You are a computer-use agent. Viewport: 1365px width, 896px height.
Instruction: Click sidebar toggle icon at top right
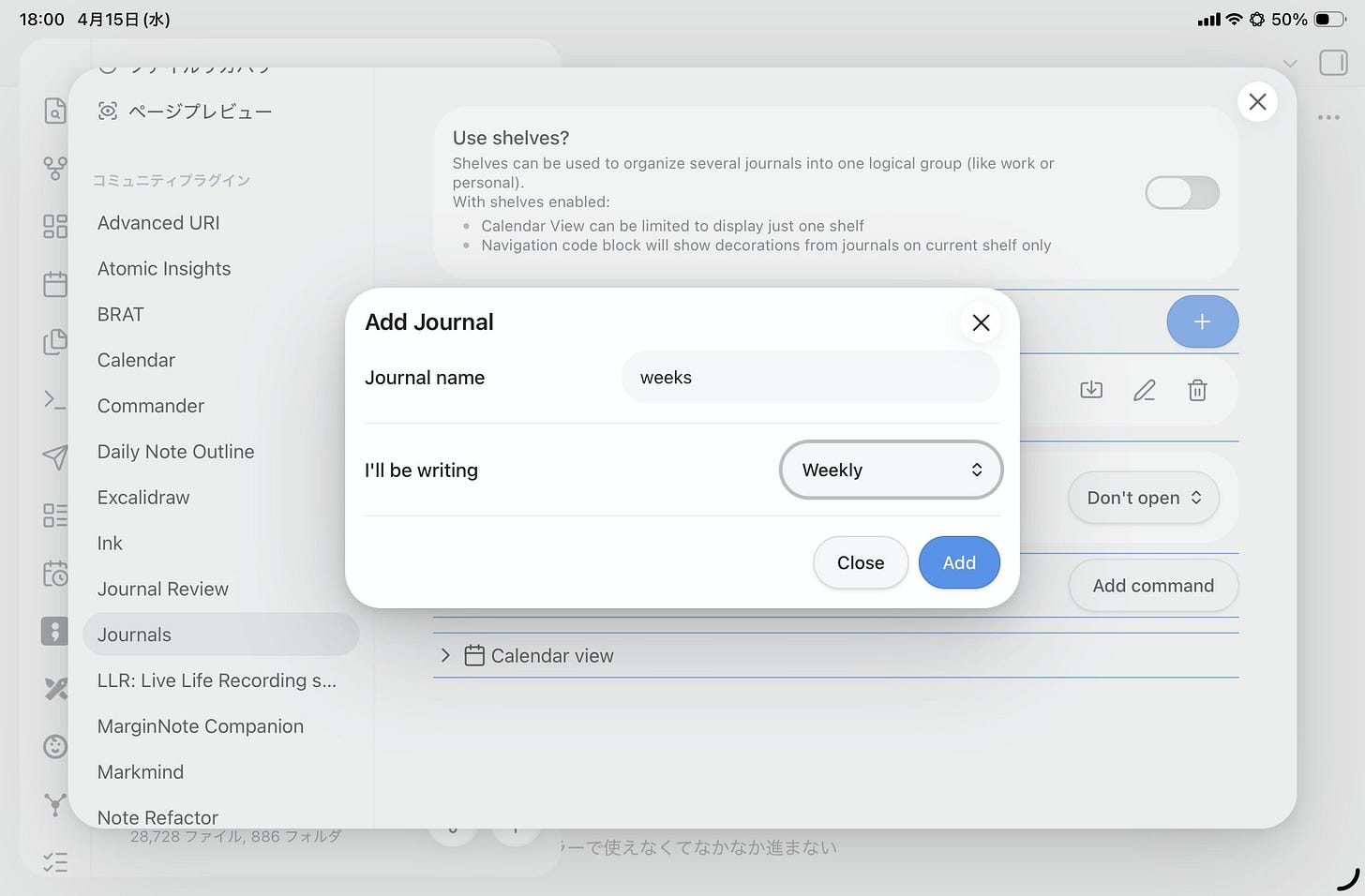[x=1333, y=63]
